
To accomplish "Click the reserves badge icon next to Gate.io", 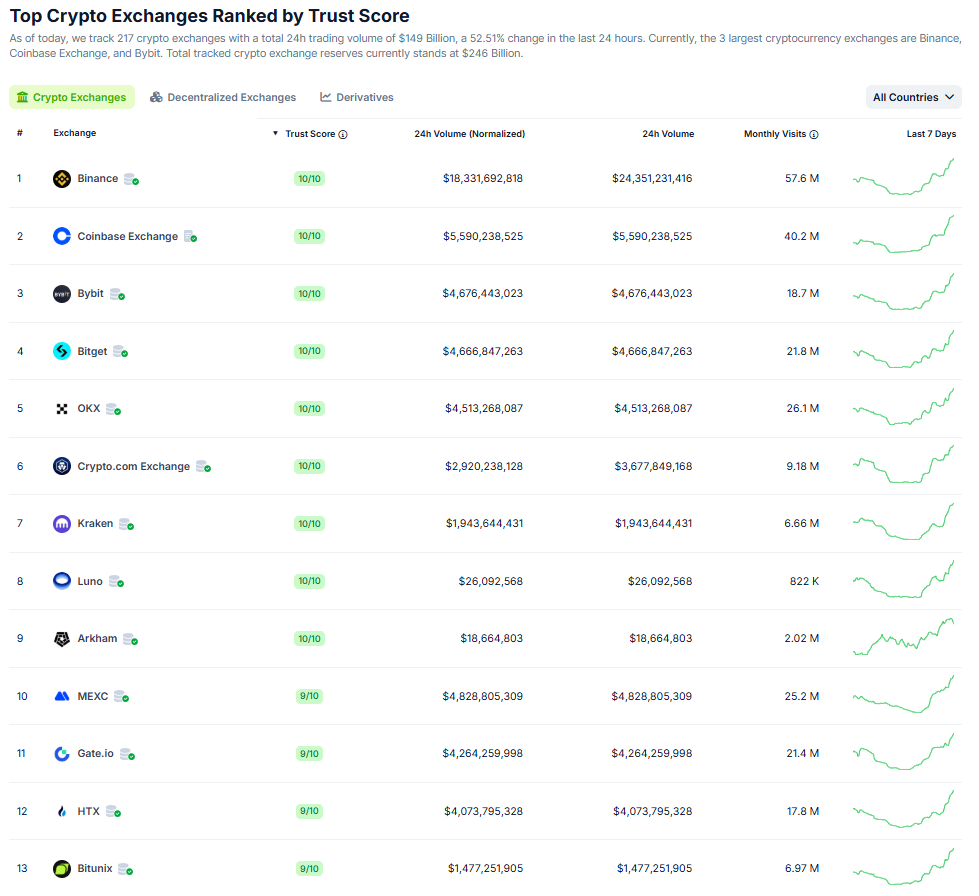I will tap(127, 755).
